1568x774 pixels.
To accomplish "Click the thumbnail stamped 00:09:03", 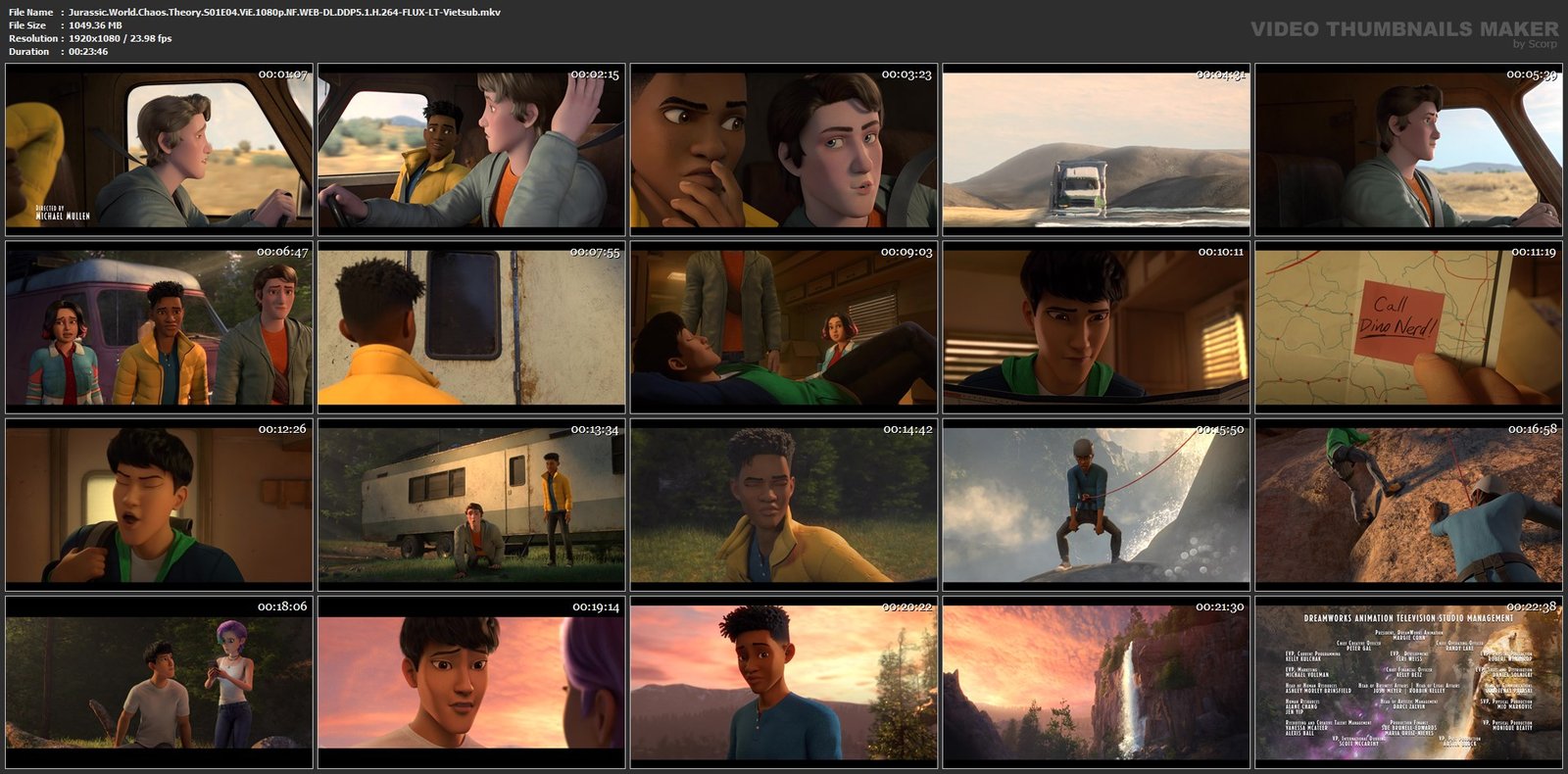I will coord(783,327).
